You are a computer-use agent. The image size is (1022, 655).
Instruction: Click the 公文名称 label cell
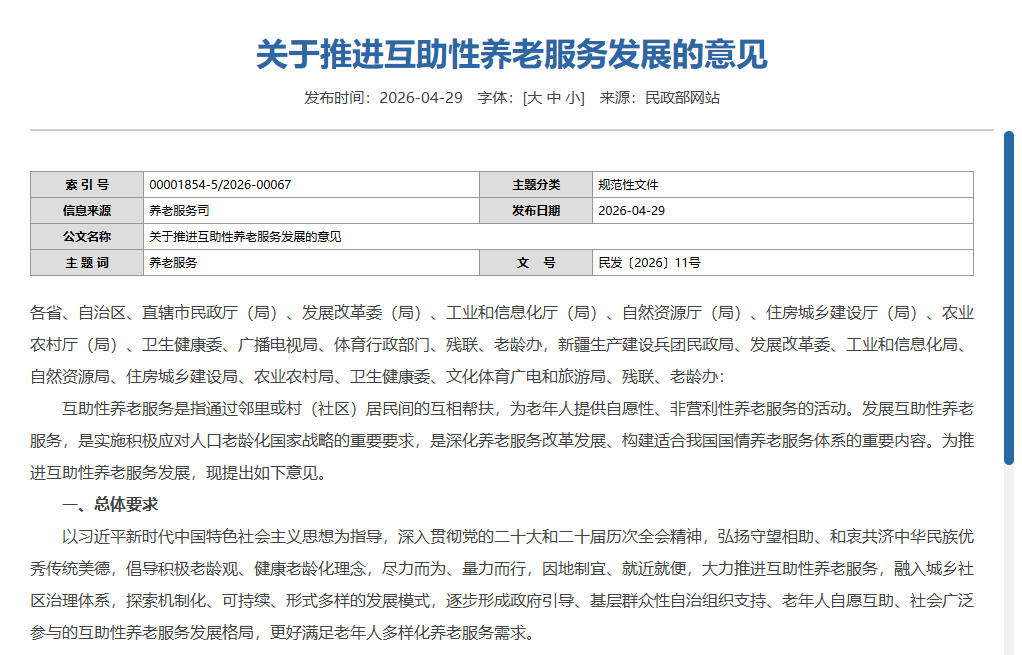pyautogui.click(x=87, y=237)
